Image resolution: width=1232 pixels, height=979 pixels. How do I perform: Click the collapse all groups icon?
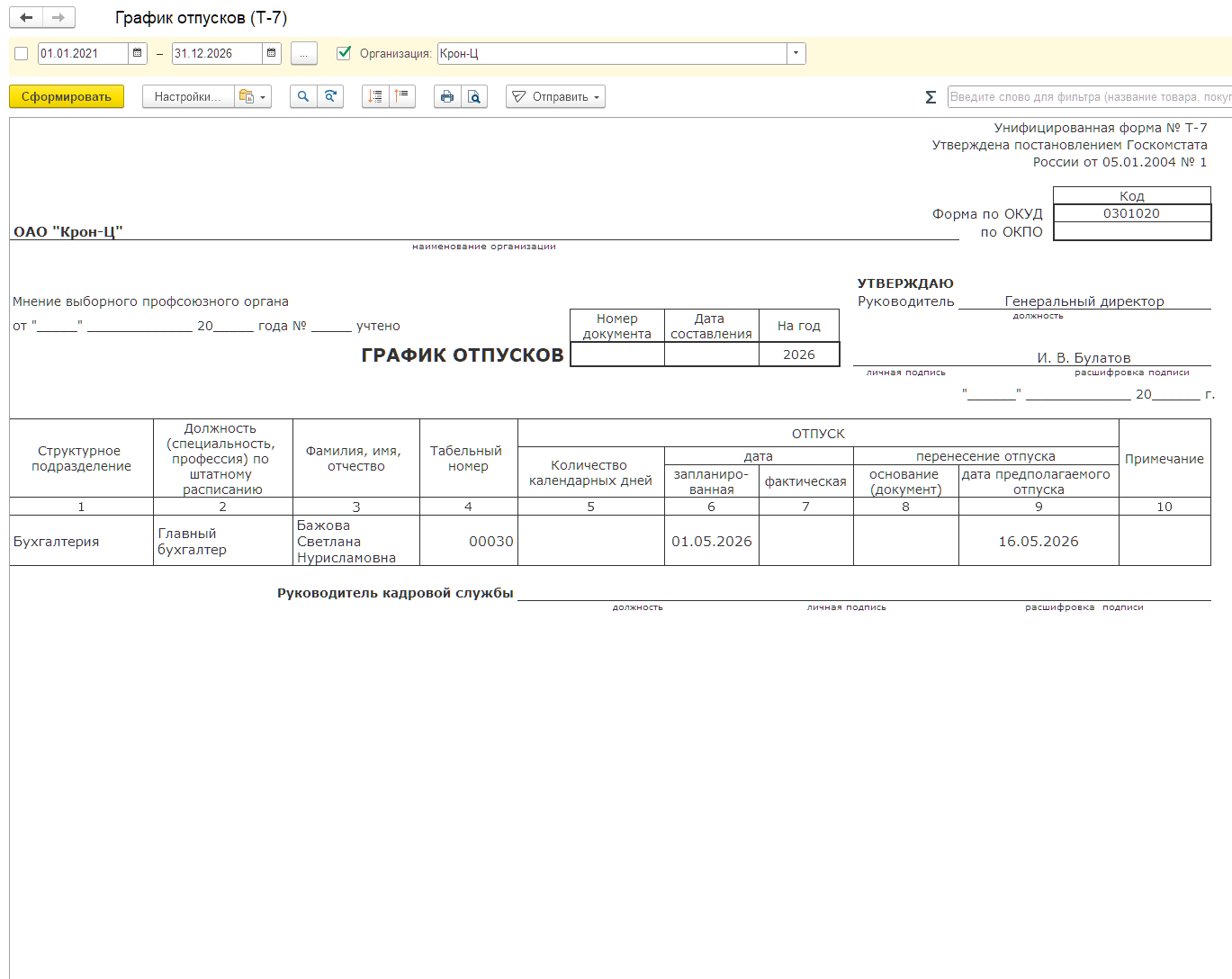point(402,96)
